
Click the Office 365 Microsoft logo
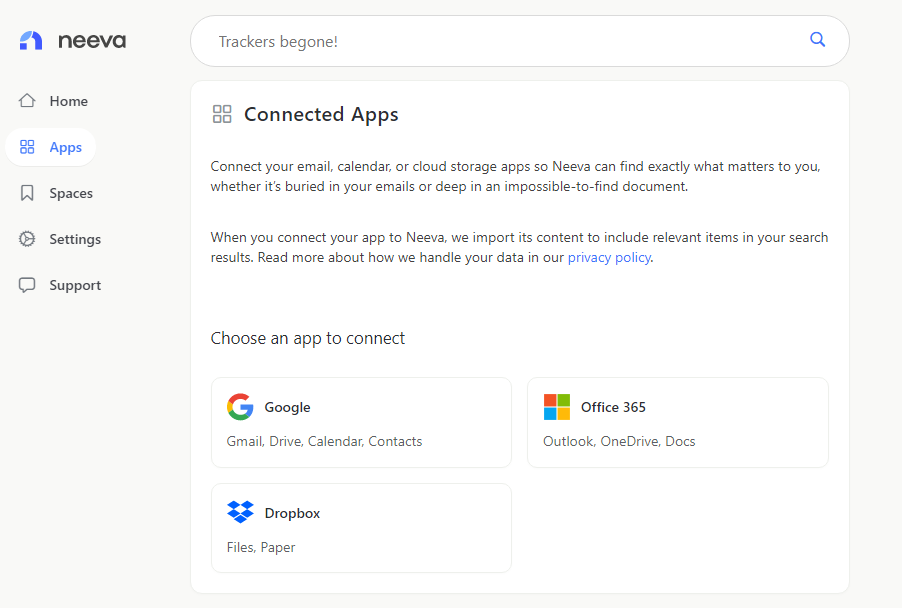[x=557, y=407]
